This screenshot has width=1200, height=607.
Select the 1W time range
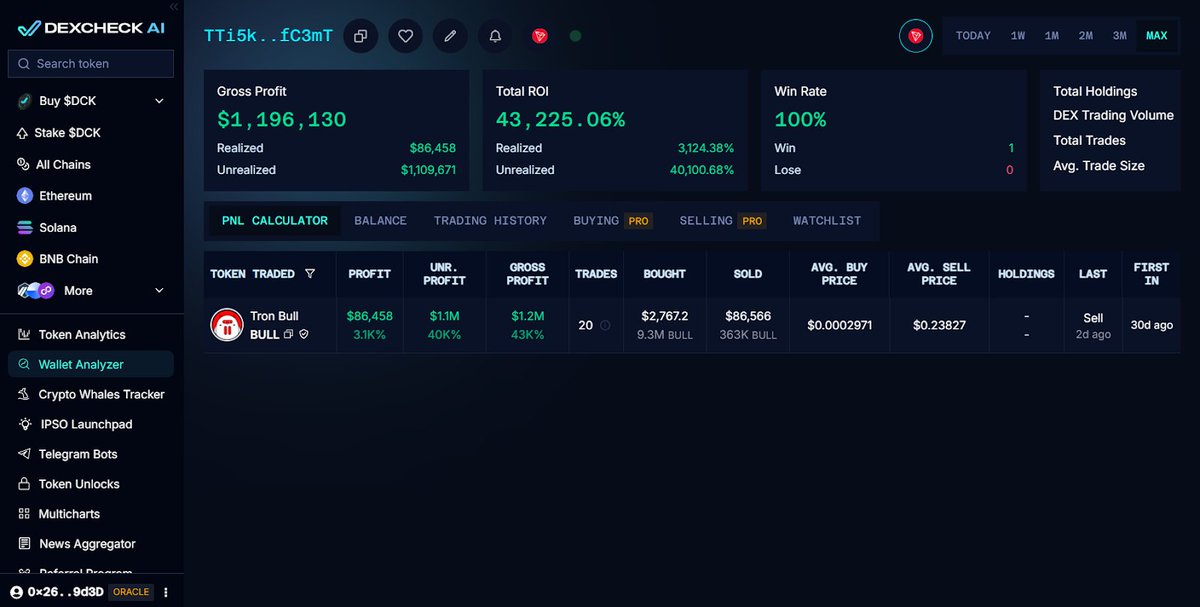tap(1018, 36)
